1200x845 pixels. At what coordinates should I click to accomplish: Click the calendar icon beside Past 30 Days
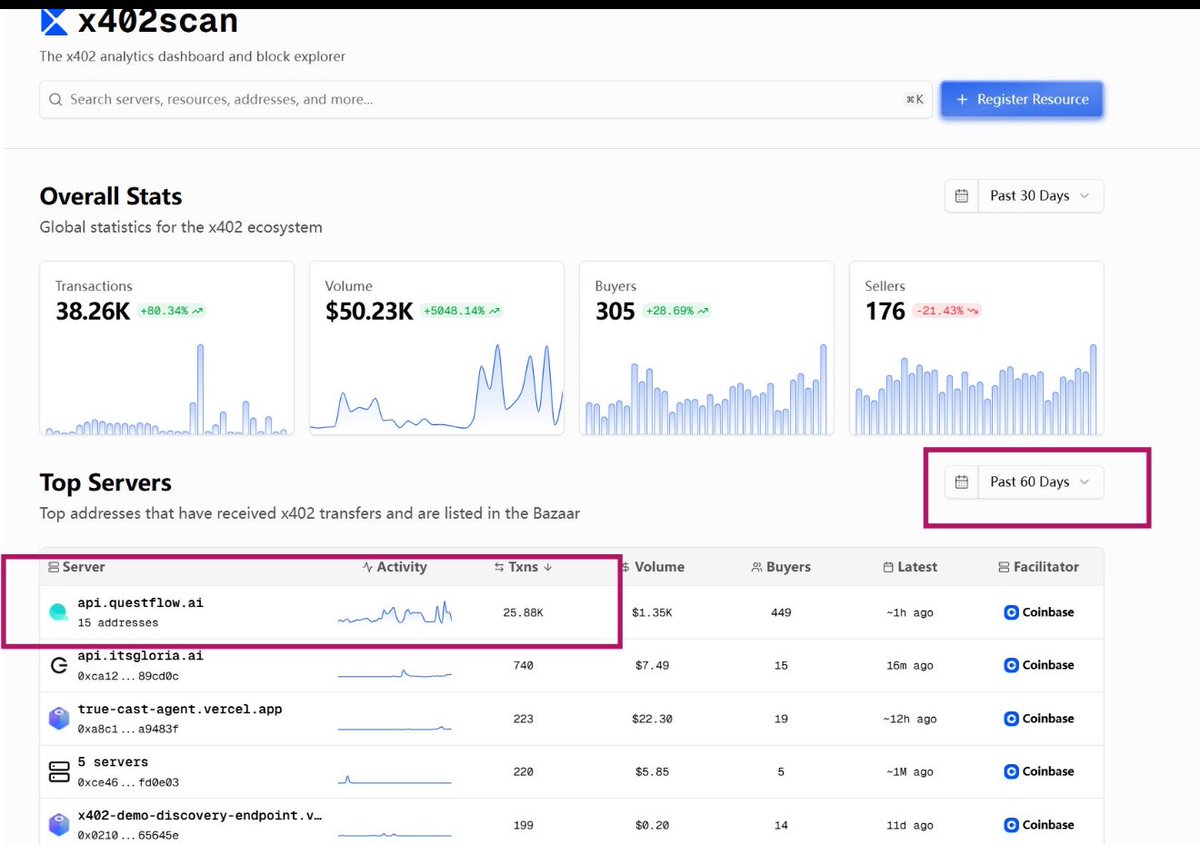point(961,195)
